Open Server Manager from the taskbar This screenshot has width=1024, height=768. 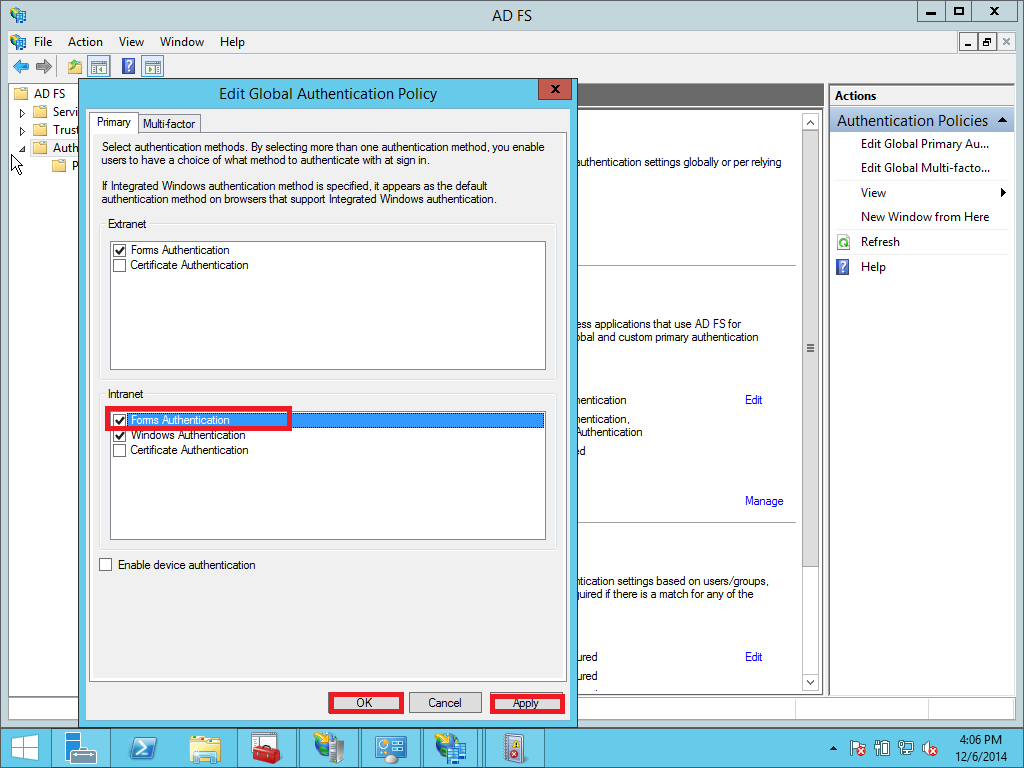tap(81, 747)
